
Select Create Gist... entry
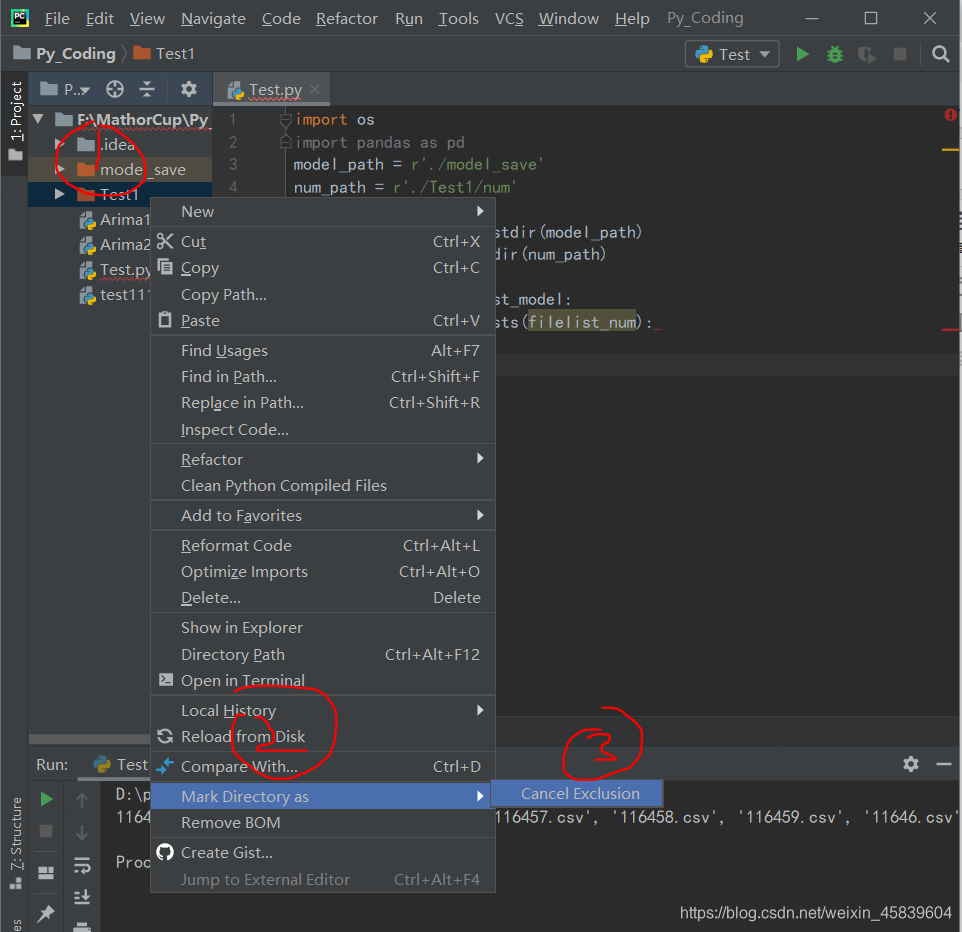coord(323,853)
